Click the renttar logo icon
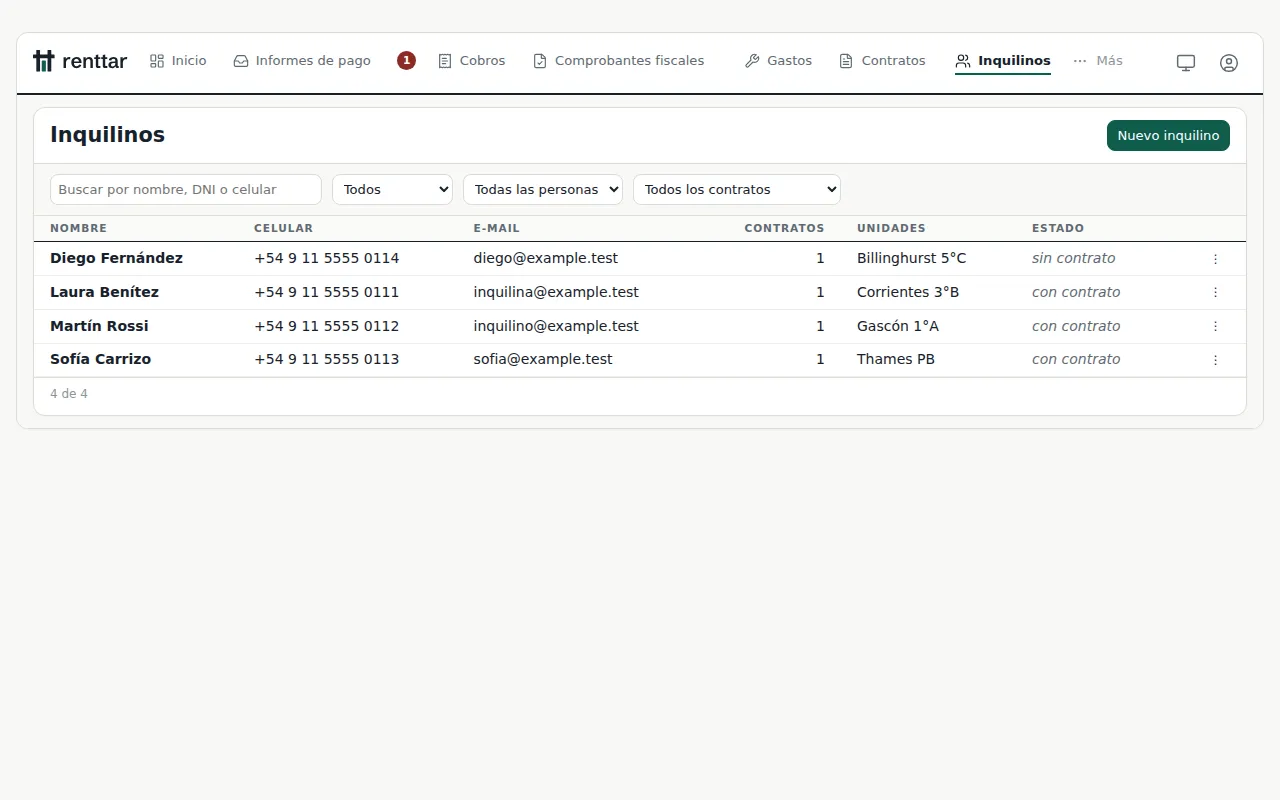Screen dimensions: 1280x800 coord(43,61)
